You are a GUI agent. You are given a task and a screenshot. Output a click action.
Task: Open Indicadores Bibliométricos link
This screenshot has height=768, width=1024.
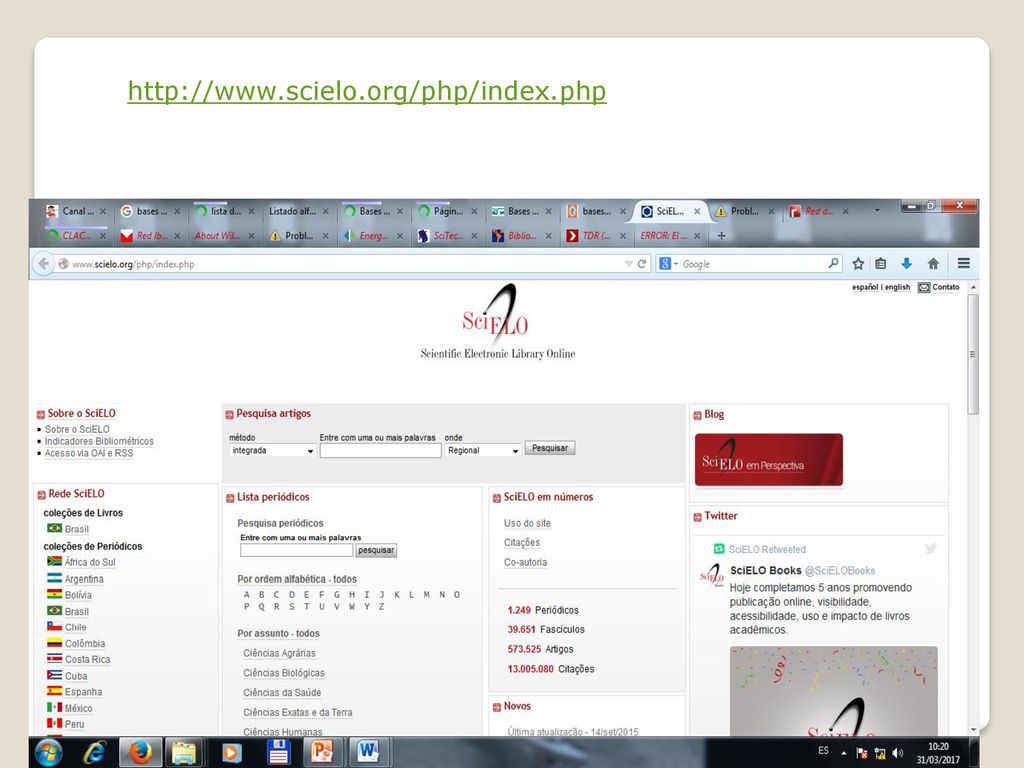click(99, 441)
